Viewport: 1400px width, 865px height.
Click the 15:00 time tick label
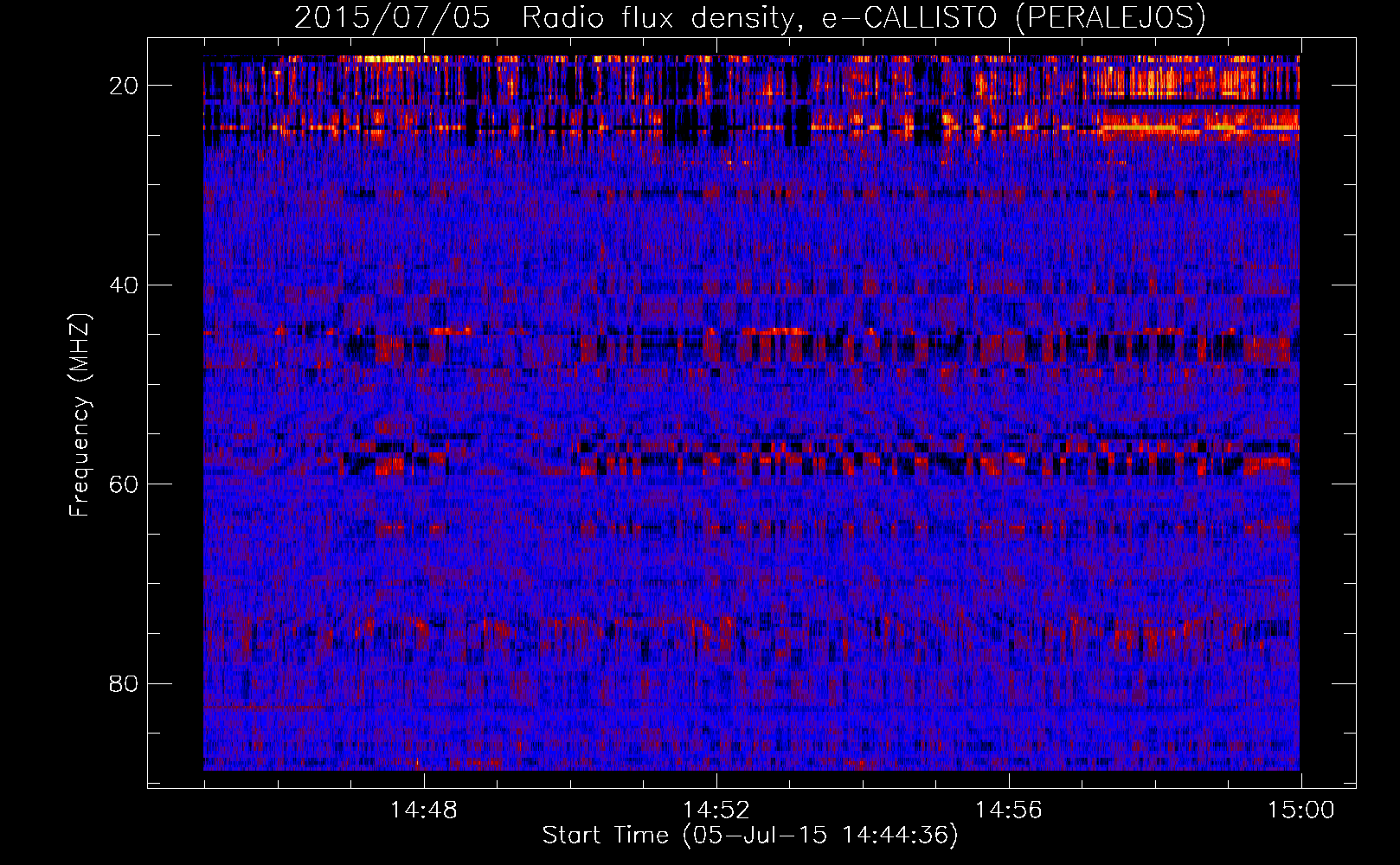(x=1301, y=810)
